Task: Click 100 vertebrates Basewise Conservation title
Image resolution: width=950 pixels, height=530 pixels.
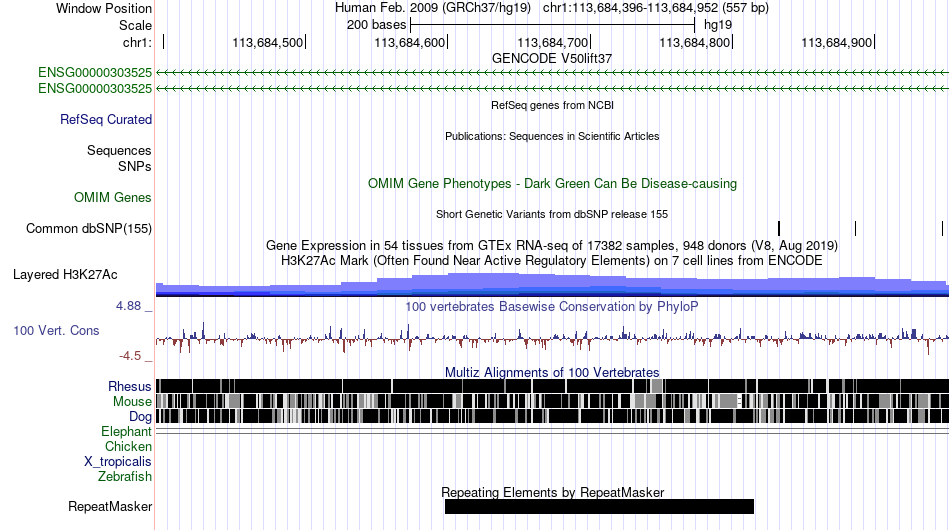Action: 552,306
